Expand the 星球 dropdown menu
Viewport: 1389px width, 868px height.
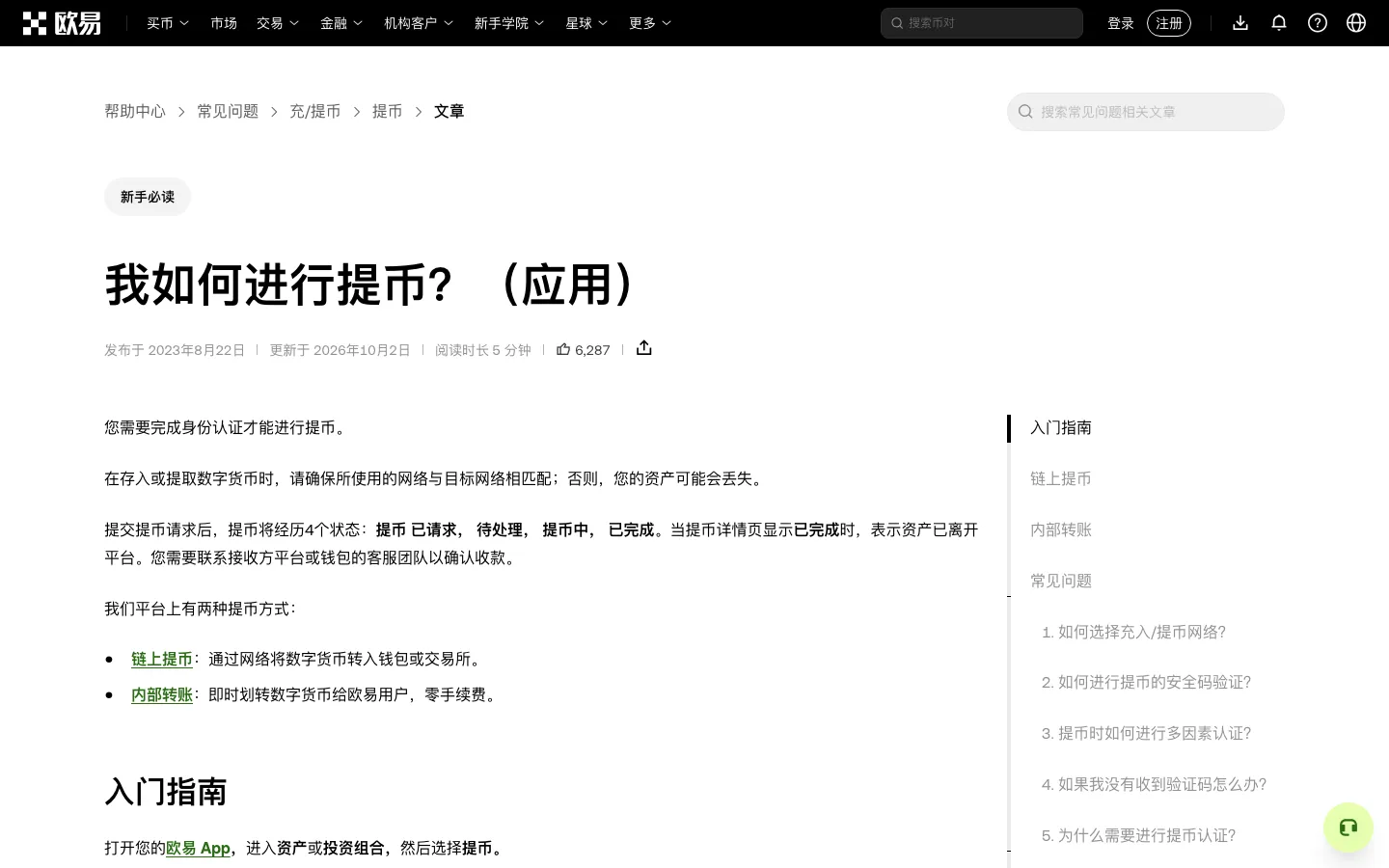[x=586, y=23]
